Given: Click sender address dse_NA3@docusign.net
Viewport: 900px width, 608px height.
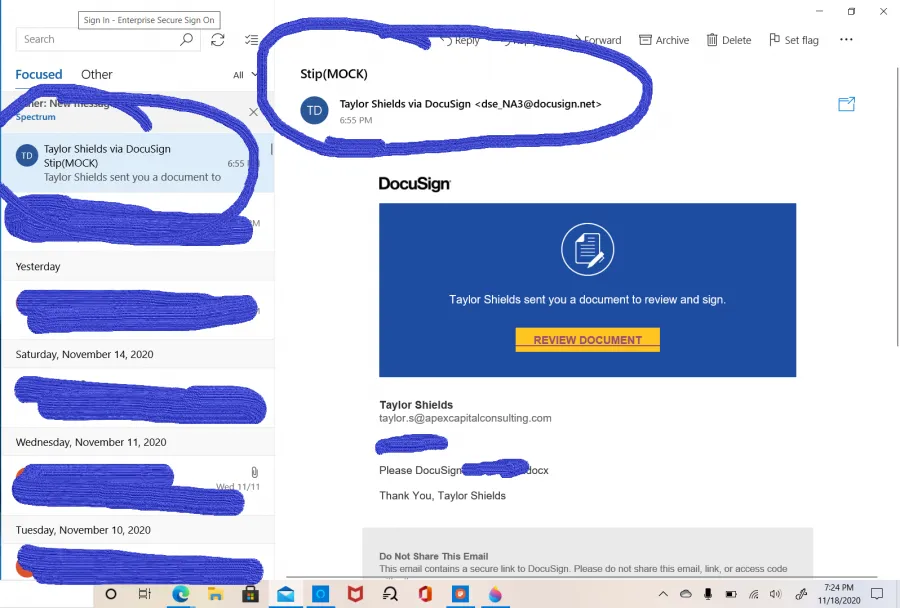Looking at the screenshot, I should (538, 104).
